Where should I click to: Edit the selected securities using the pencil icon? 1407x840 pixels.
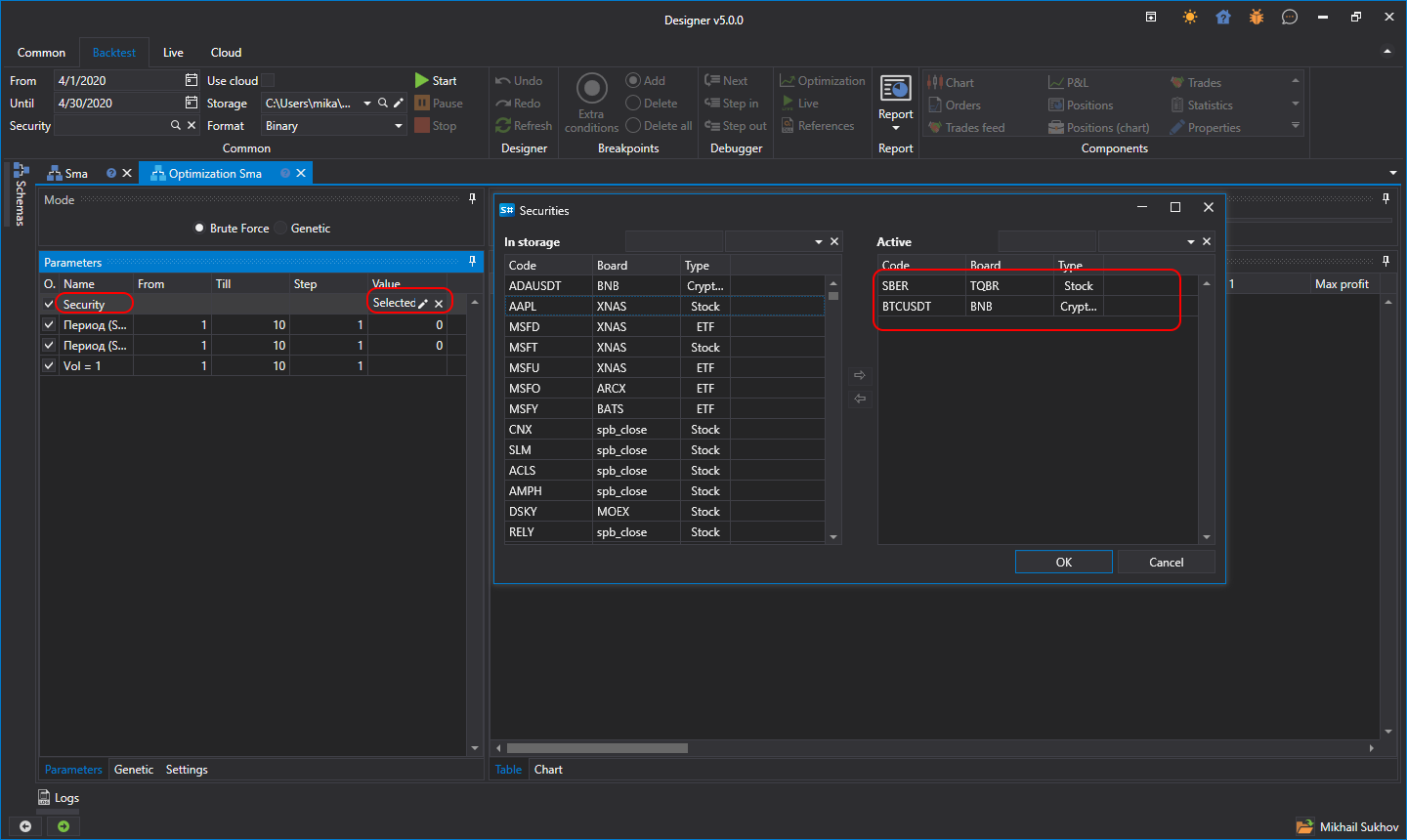pyautogui.click(x=423, y=304)
